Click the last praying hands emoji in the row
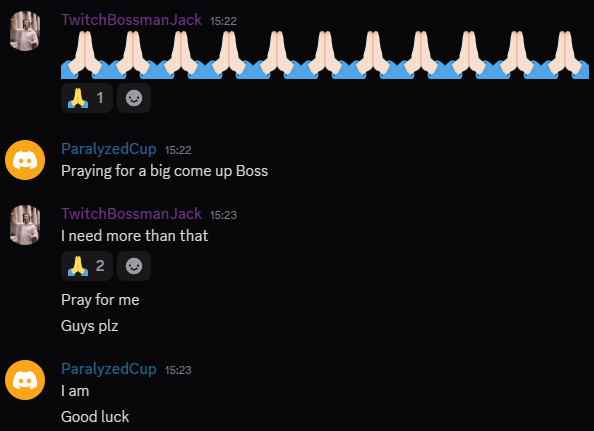Screen dimensions: 594x431 565,55
